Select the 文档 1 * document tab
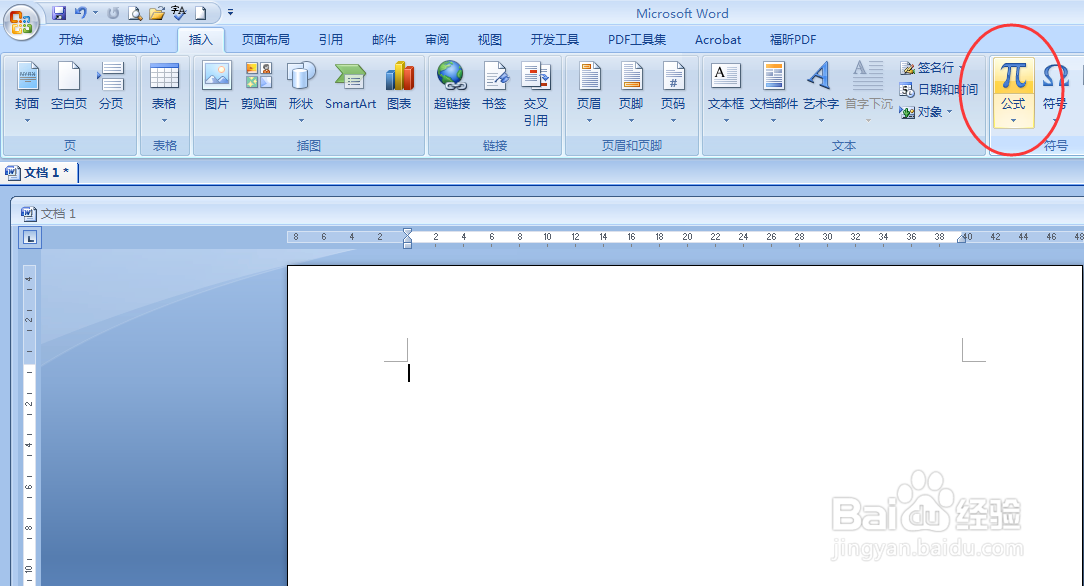The height and width of the screenshot is (586, 1084). 40,173
